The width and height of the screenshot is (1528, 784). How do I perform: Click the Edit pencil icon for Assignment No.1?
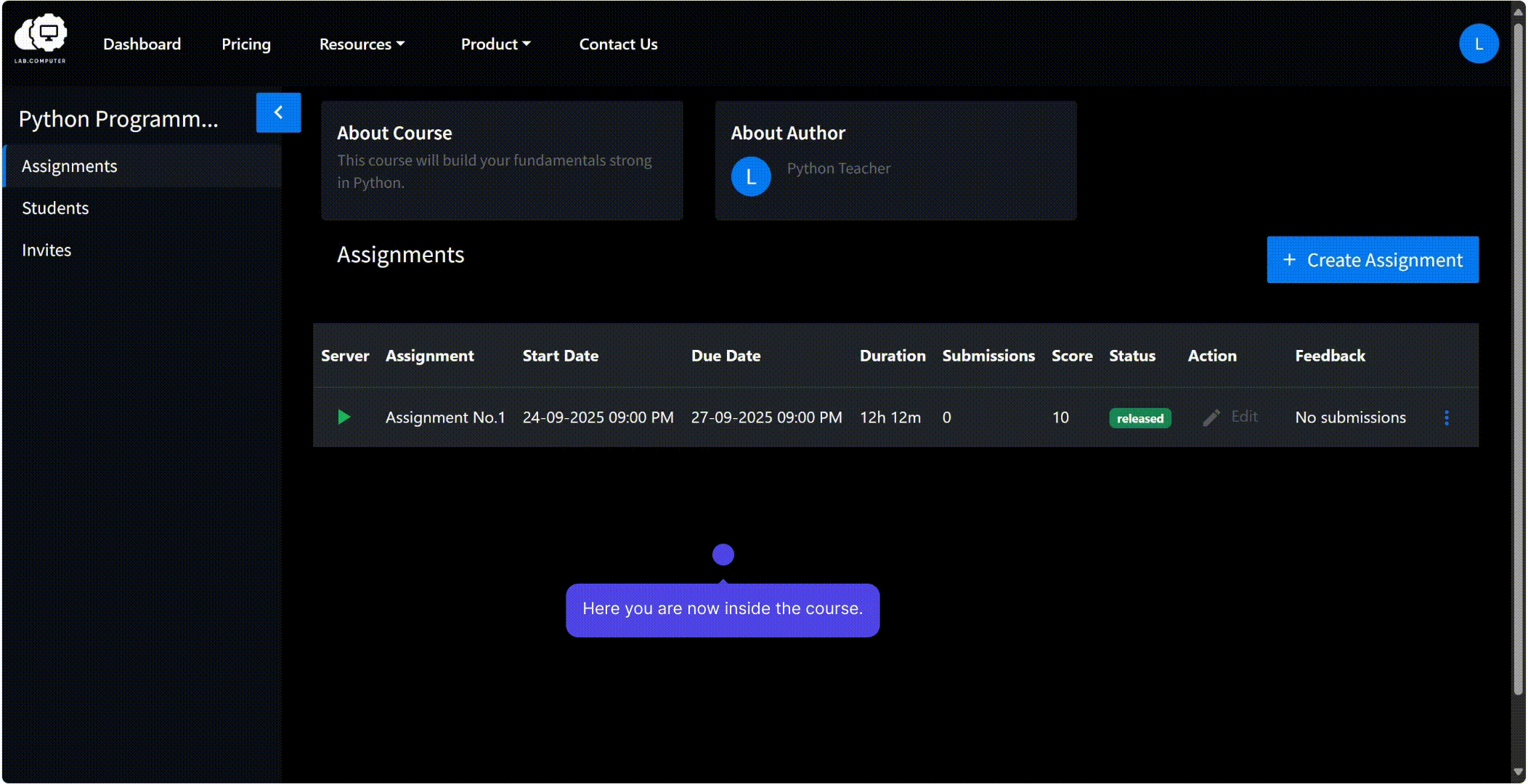1211,417
